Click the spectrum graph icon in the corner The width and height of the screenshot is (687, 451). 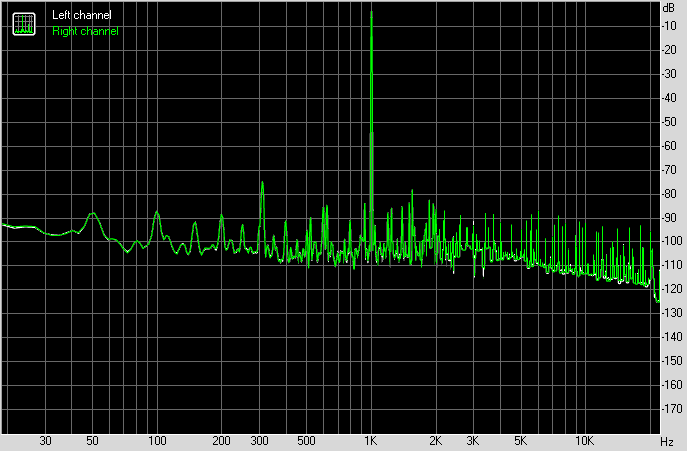[x=24, y=24]
